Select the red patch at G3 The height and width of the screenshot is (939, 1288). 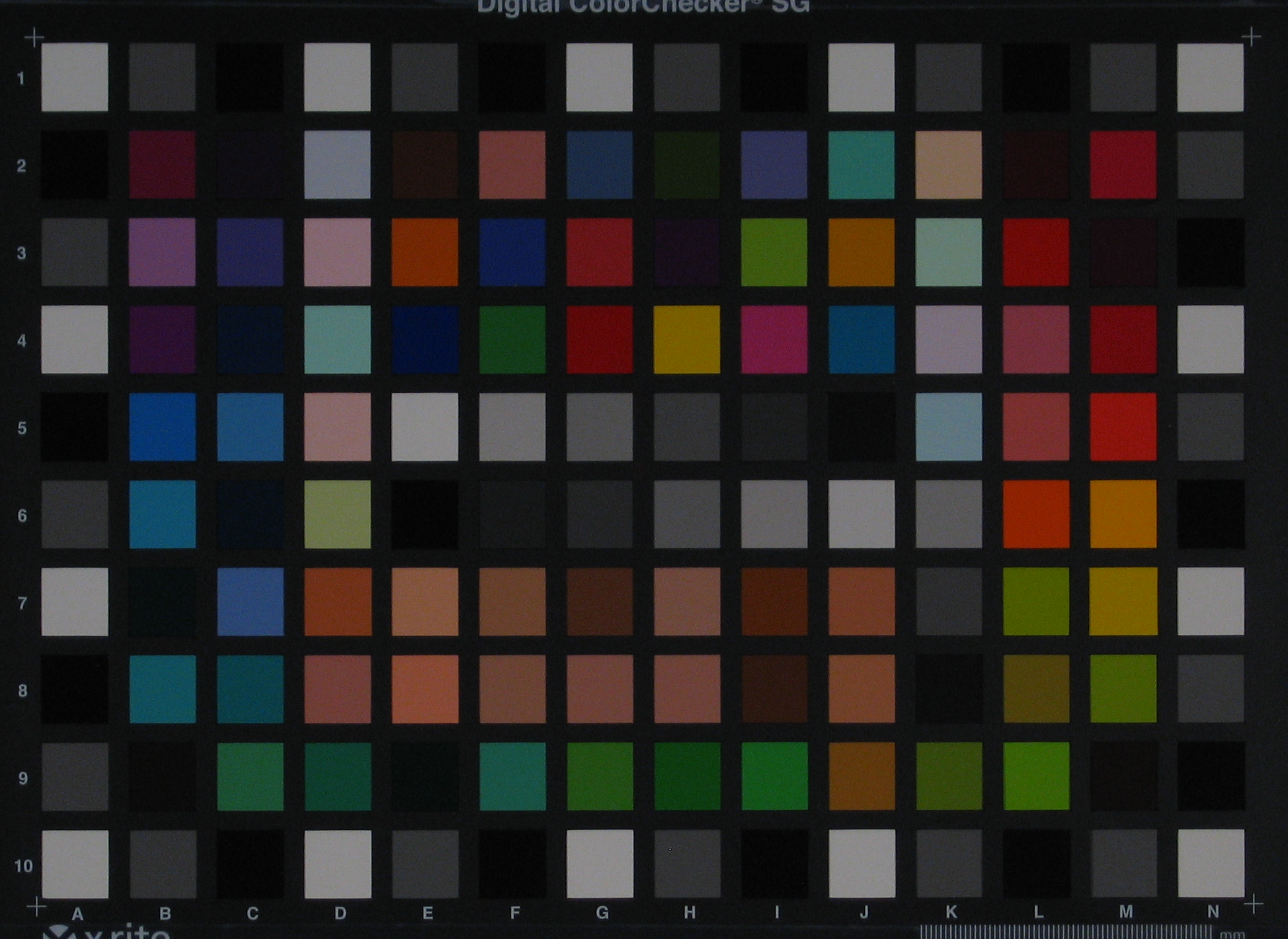pos(599,252)
